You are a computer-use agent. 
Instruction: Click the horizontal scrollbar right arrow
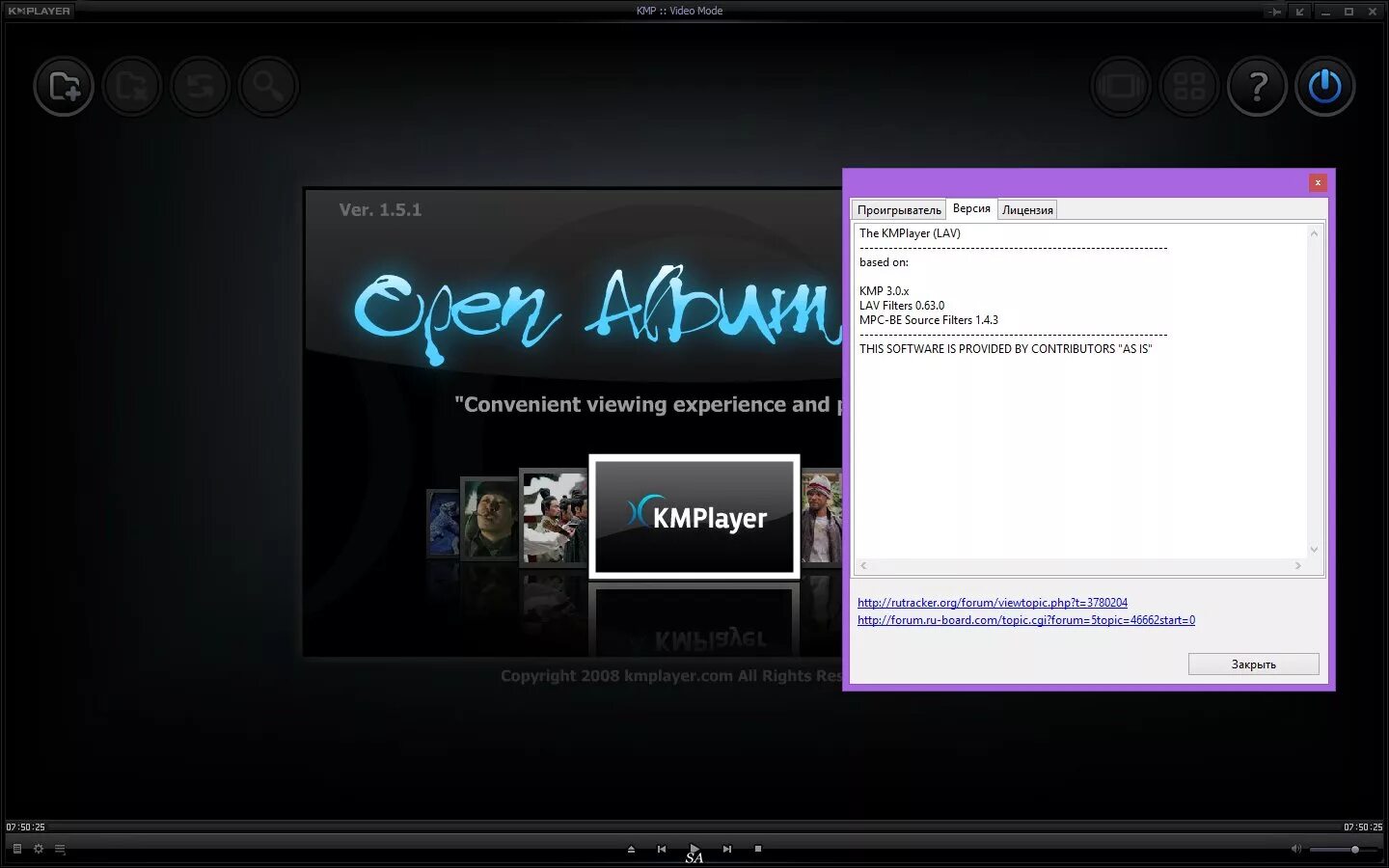1298,566
